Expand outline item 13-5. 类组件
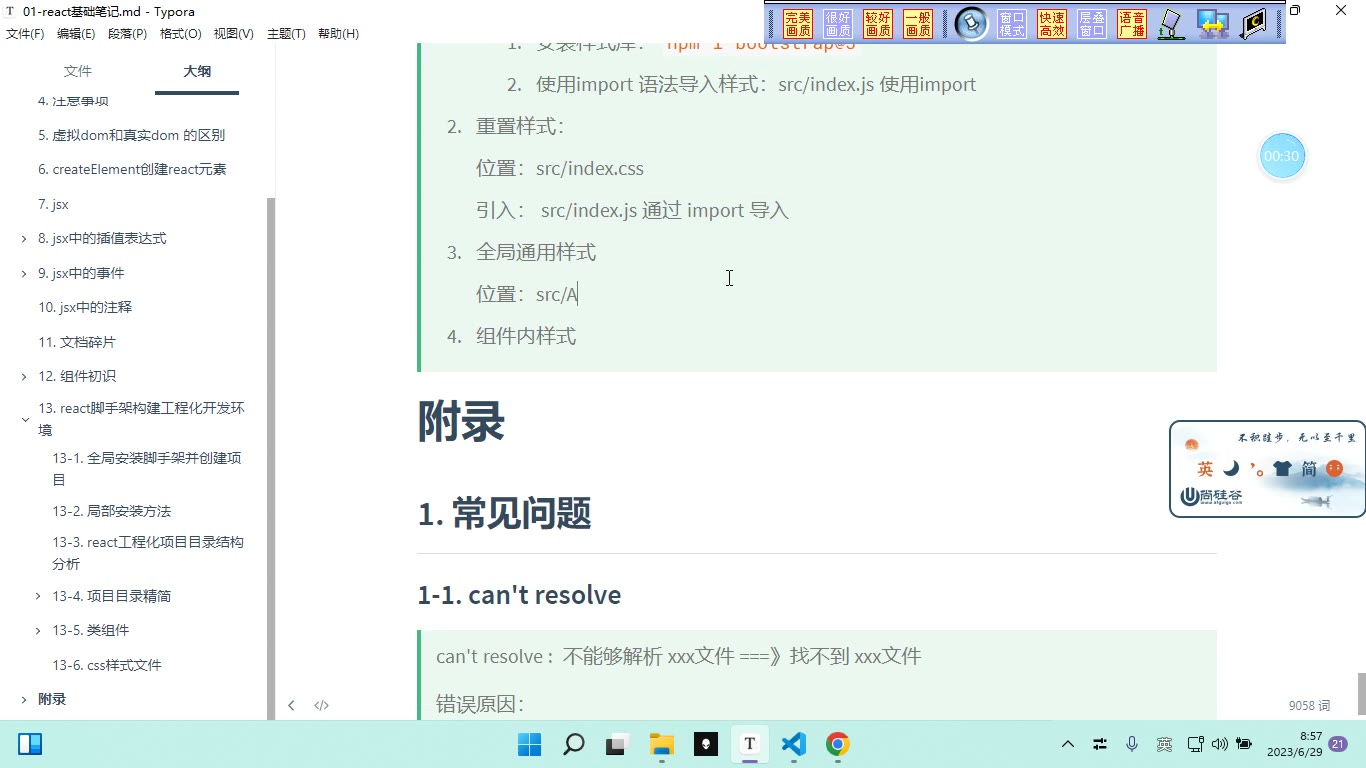The height and width of the screenshot is (768, 1366). pos(38,631)
